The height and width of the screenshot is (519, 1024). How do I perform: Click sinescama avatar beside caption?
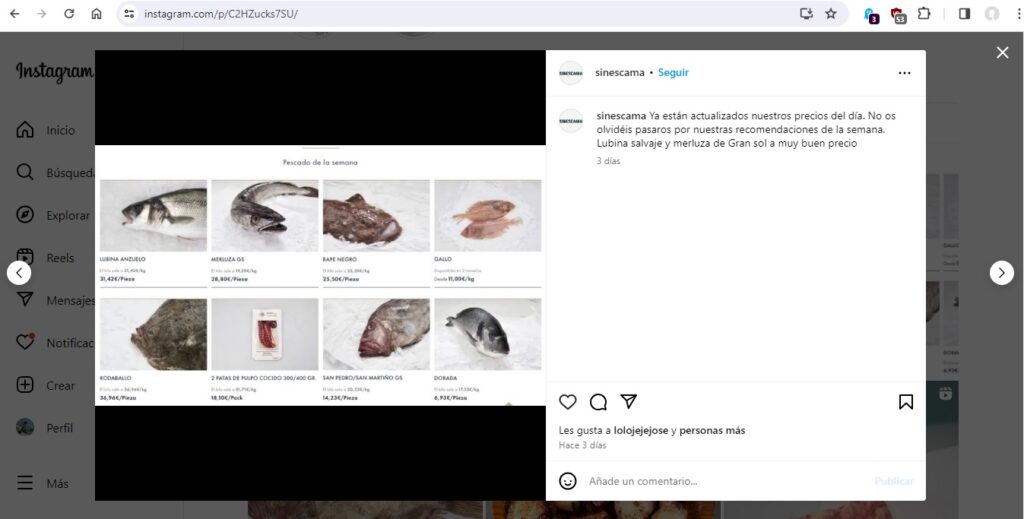pos(571,121)
